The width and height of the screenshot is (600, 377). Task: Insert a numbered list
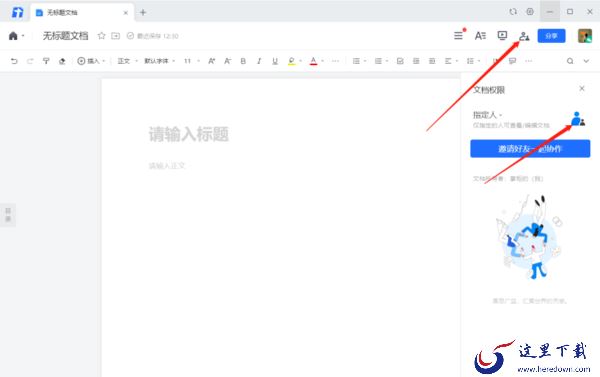tap(378, 61)
